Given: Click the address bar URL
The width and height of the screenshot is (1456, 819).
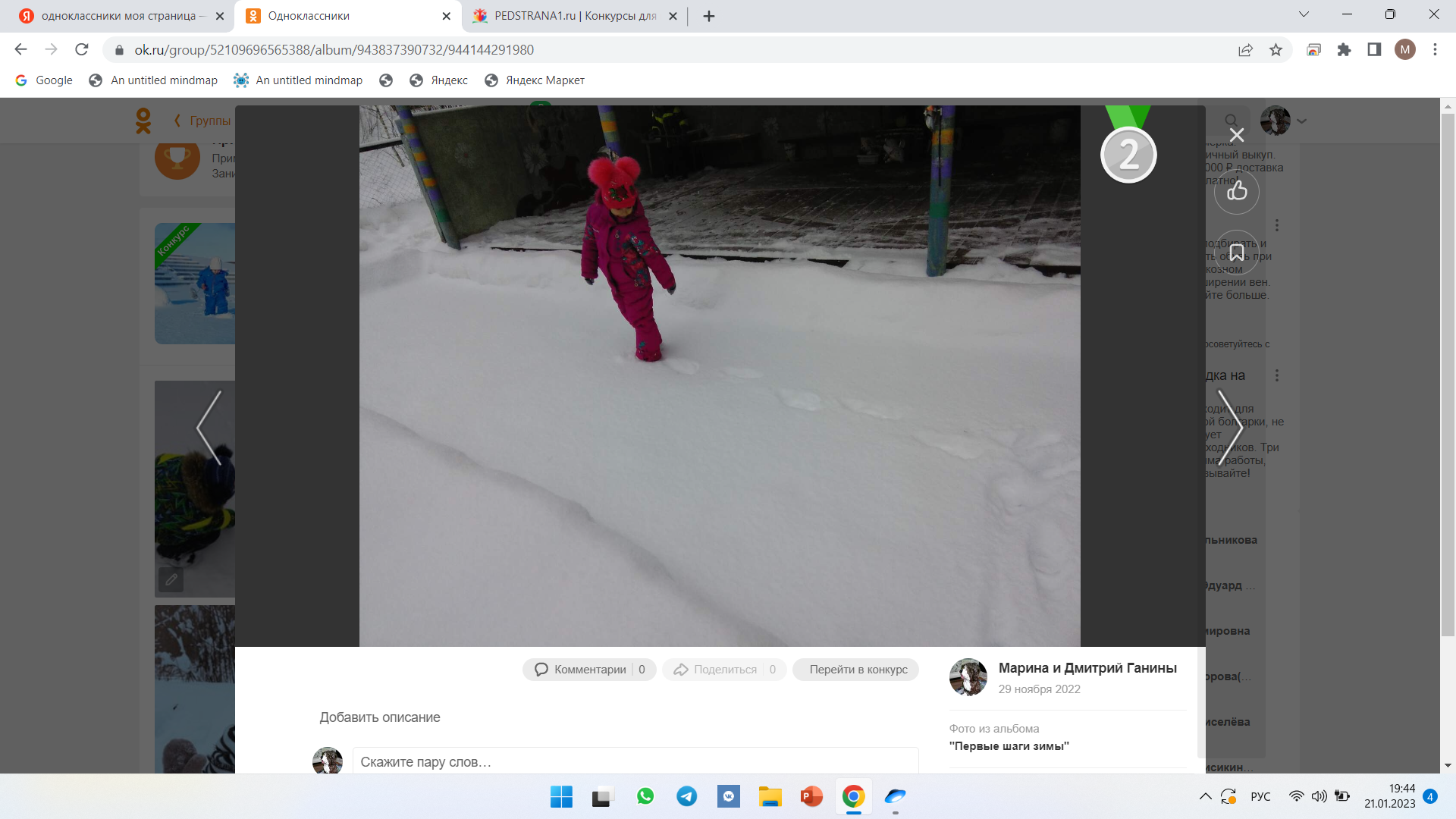Looking at the screenshot, I should (x=334, y=50).
